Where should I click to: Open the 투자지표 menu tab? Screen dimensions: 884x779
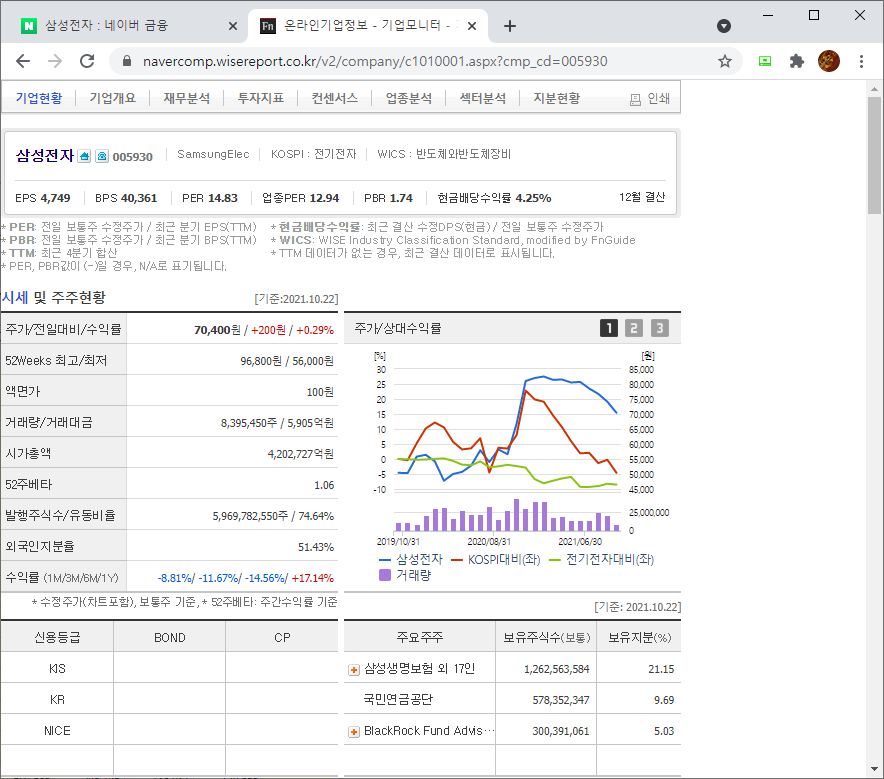coord(260,98)
